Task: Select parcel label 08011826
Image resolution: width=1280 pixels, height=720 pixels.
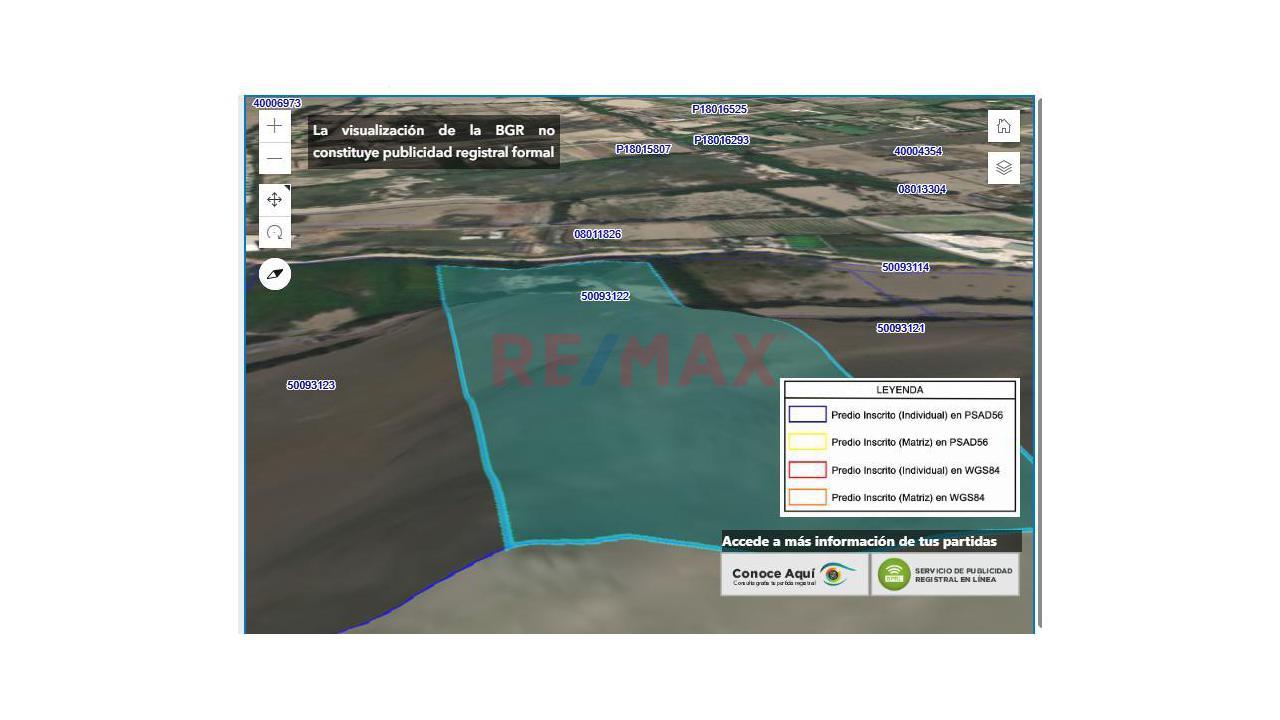Action: tap(597, 234)
